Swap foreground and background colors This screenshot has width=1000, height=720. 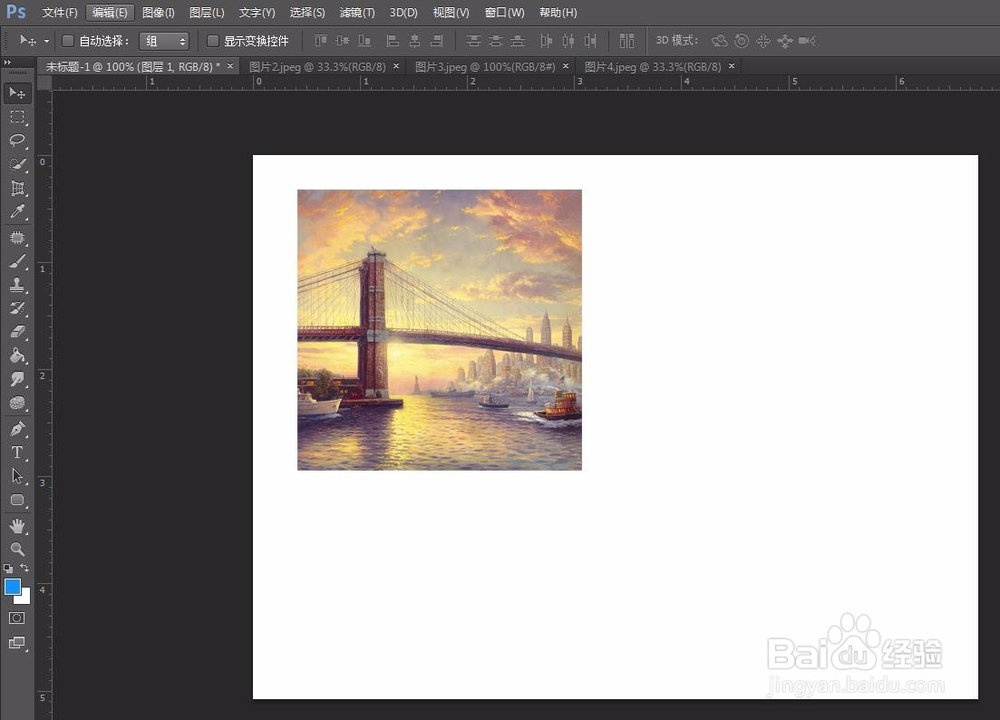pos(24,568)
